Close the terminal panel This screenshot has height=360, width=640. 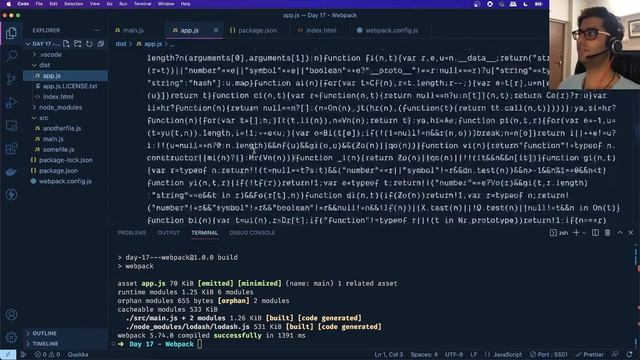pos(631,233)
